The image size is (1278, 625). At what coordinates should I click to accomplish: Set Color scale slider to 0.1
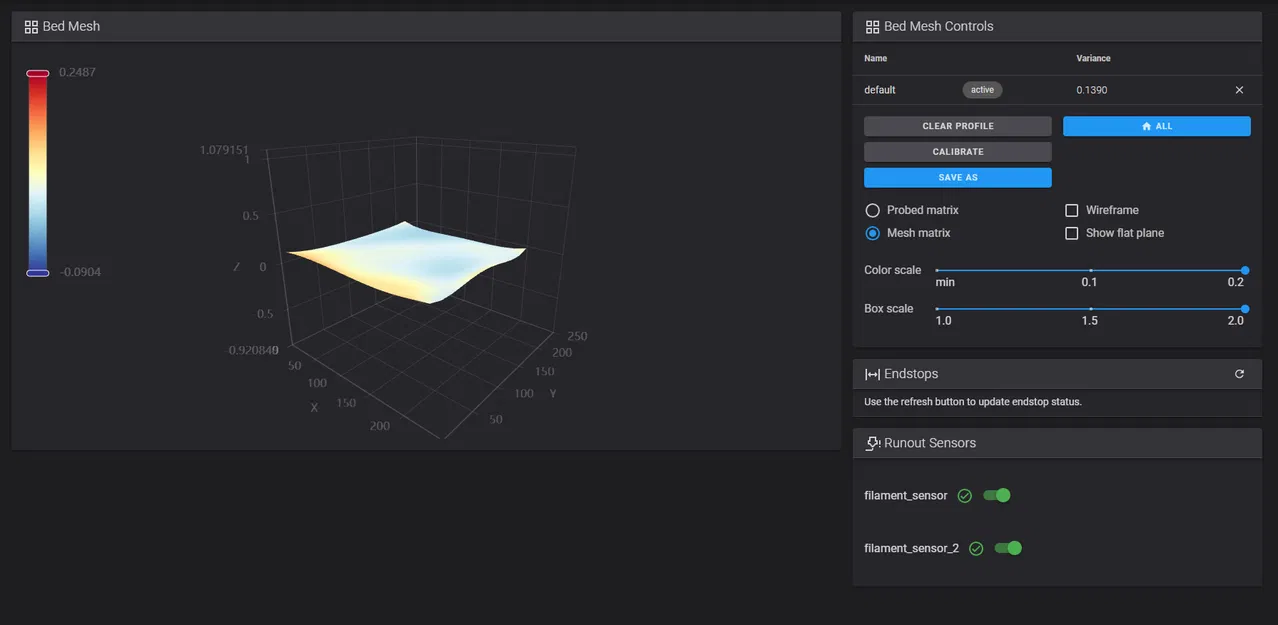[1090, 270]
